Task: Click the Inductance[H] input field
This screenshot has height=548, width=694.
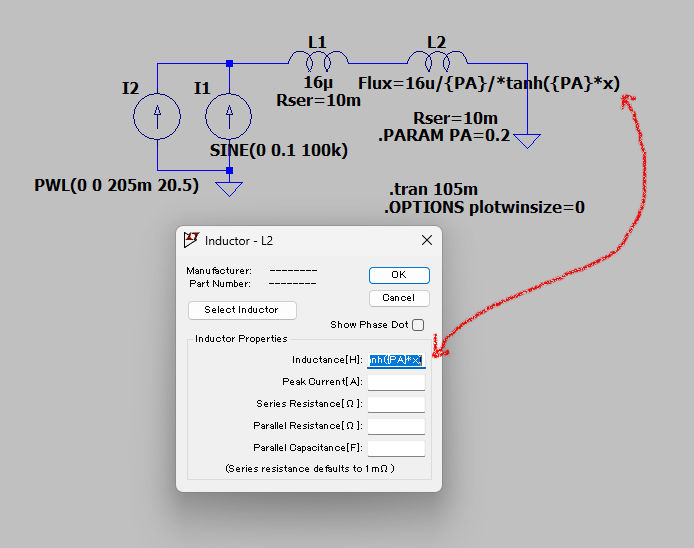Action: coord(396,360)
